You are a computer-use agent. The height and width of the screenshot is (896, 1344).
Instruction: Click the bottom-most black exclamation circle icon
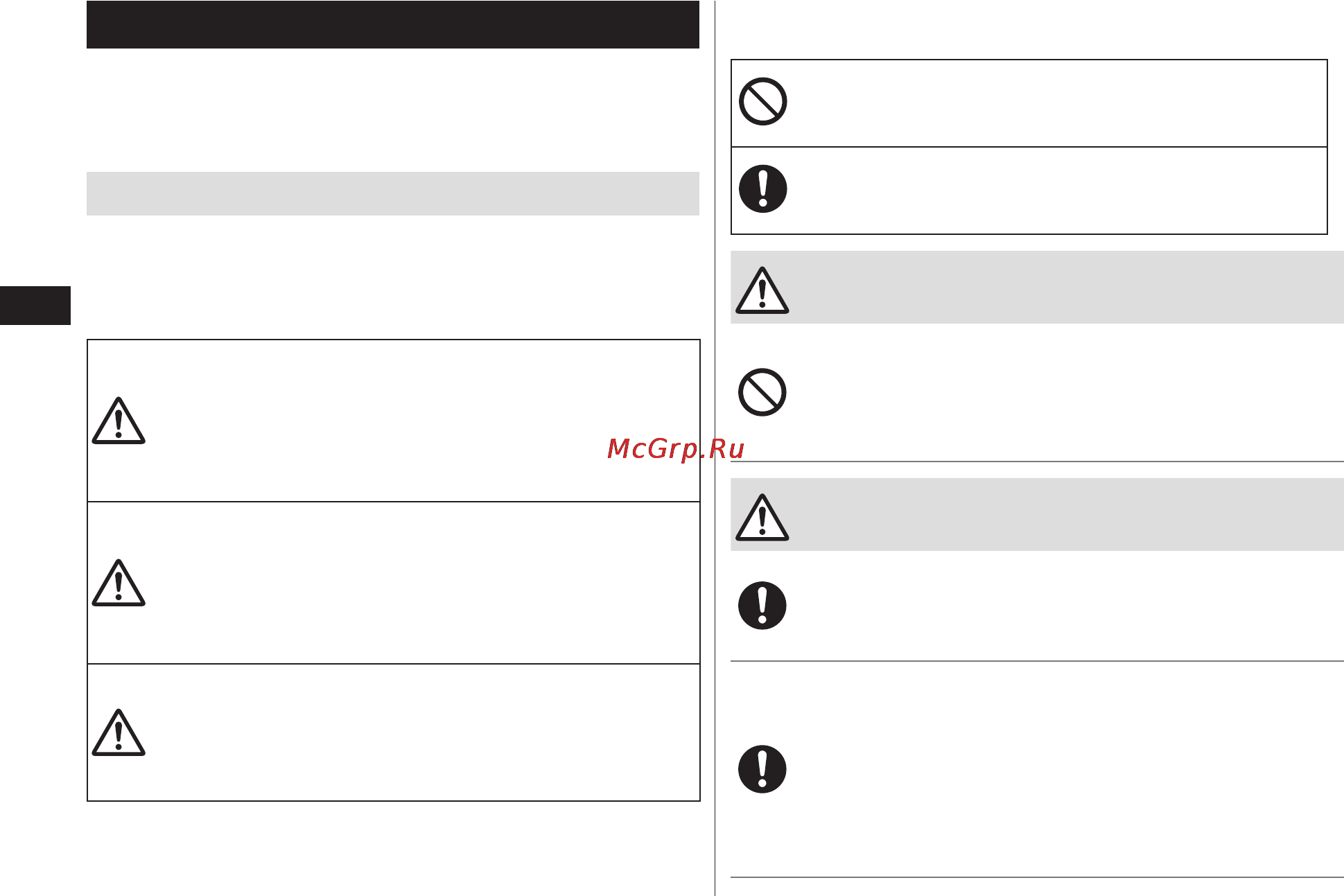coord(762,769)
